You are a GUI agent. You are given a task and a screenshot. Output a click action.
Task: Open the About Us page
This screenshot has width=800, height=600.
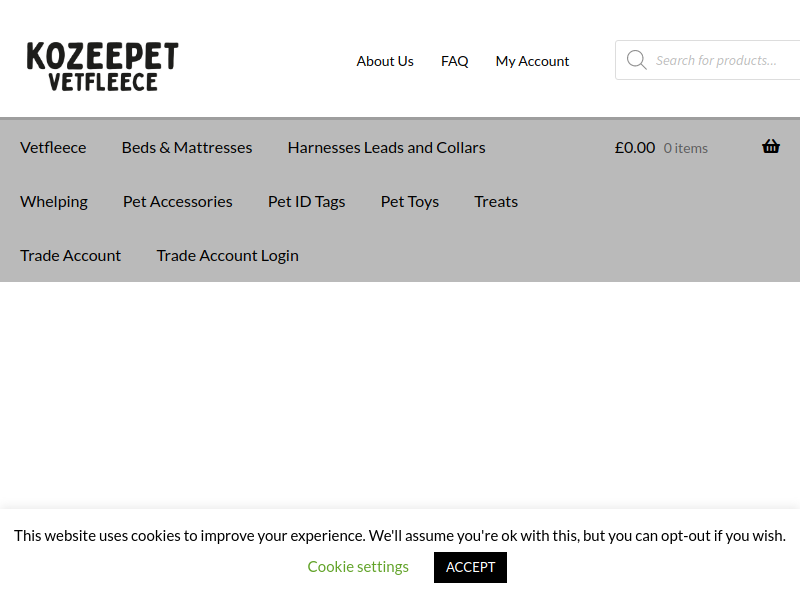click(385, 61)
